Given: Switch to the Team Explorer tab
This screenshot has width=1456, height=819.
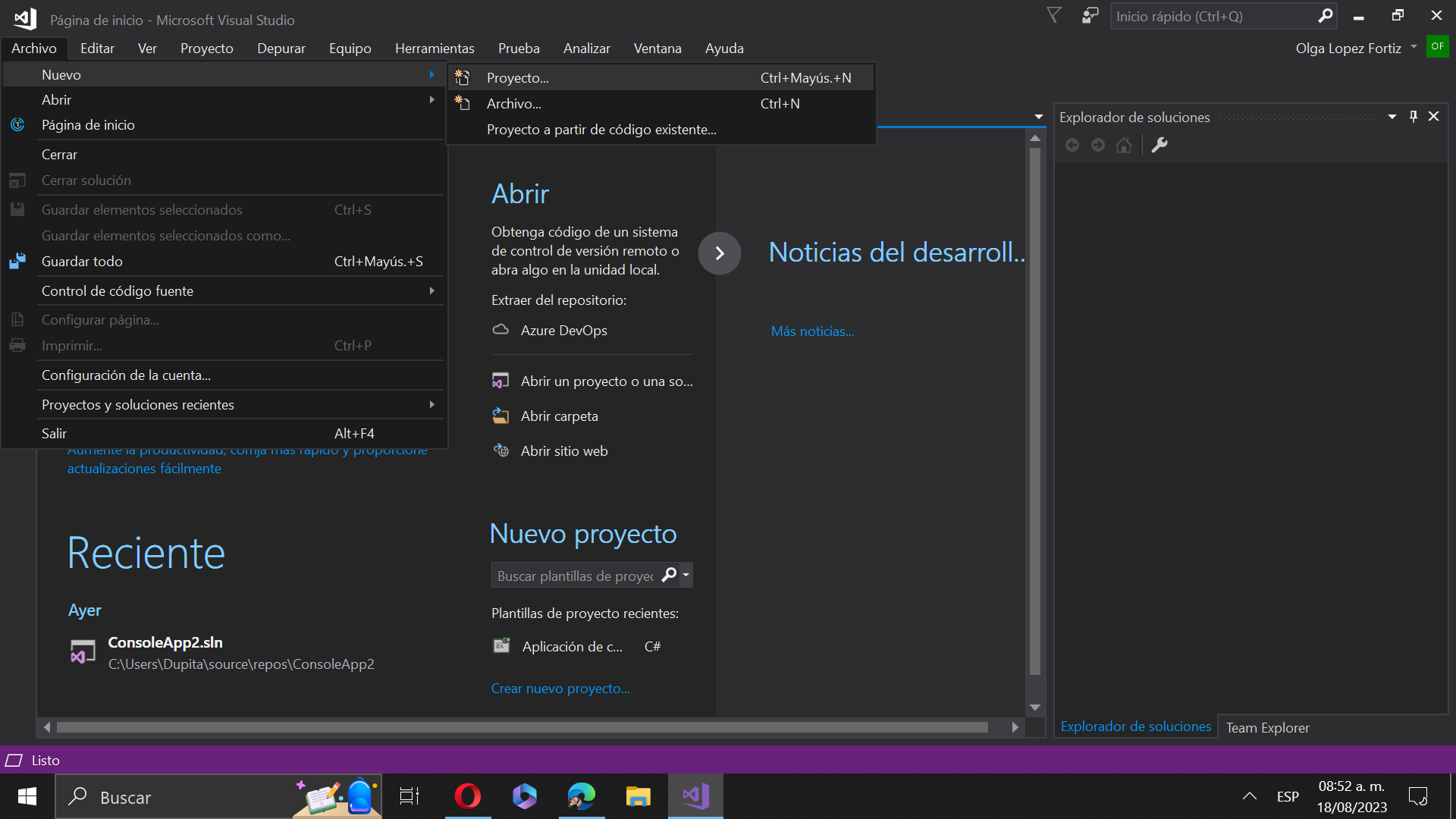Looking at the screenshot, I should (1267, 727).
